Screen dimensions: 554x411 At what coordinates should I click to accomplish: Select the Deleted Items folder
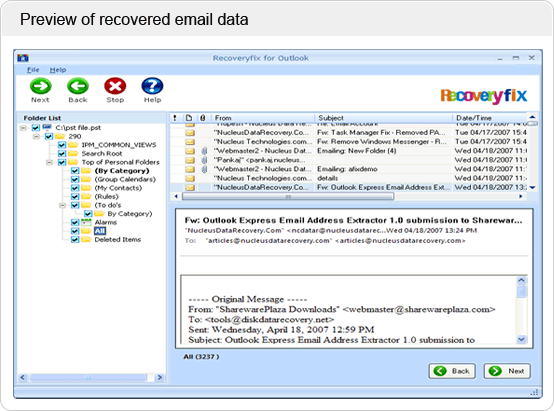click(x=118, y=240)
